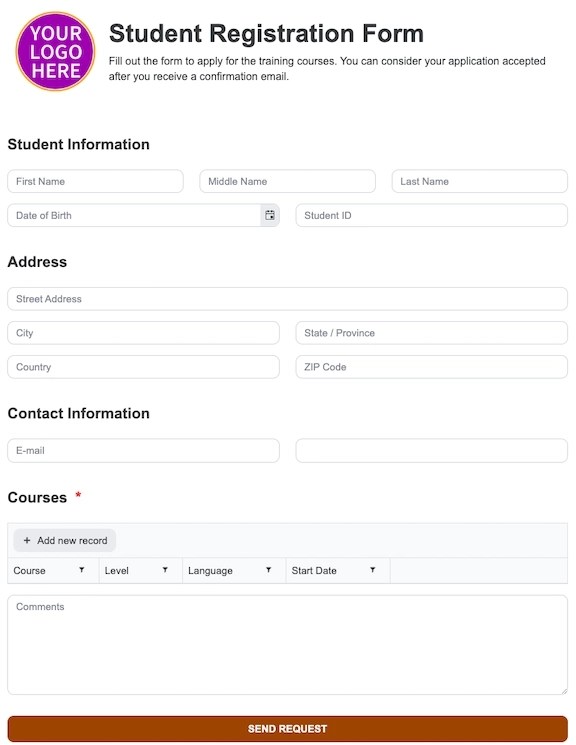This screenshot has height=745, width=576.
Task: Click the Contact Information heading
Action: [78, 413]
